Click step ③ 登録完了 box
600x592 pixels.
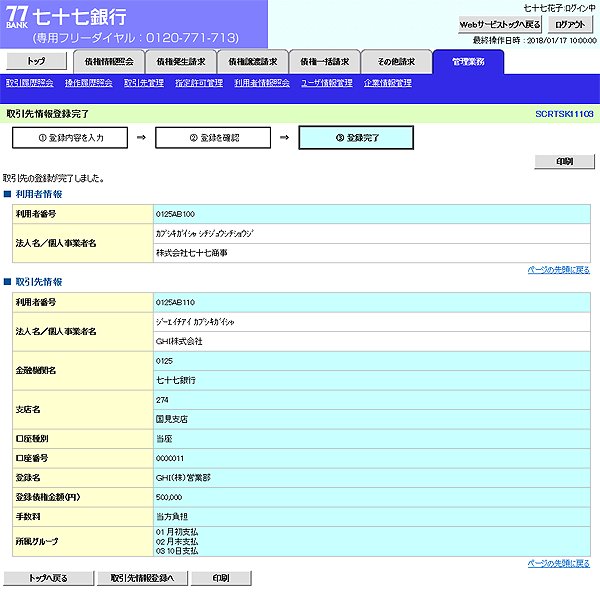click(x=356, y=138)
